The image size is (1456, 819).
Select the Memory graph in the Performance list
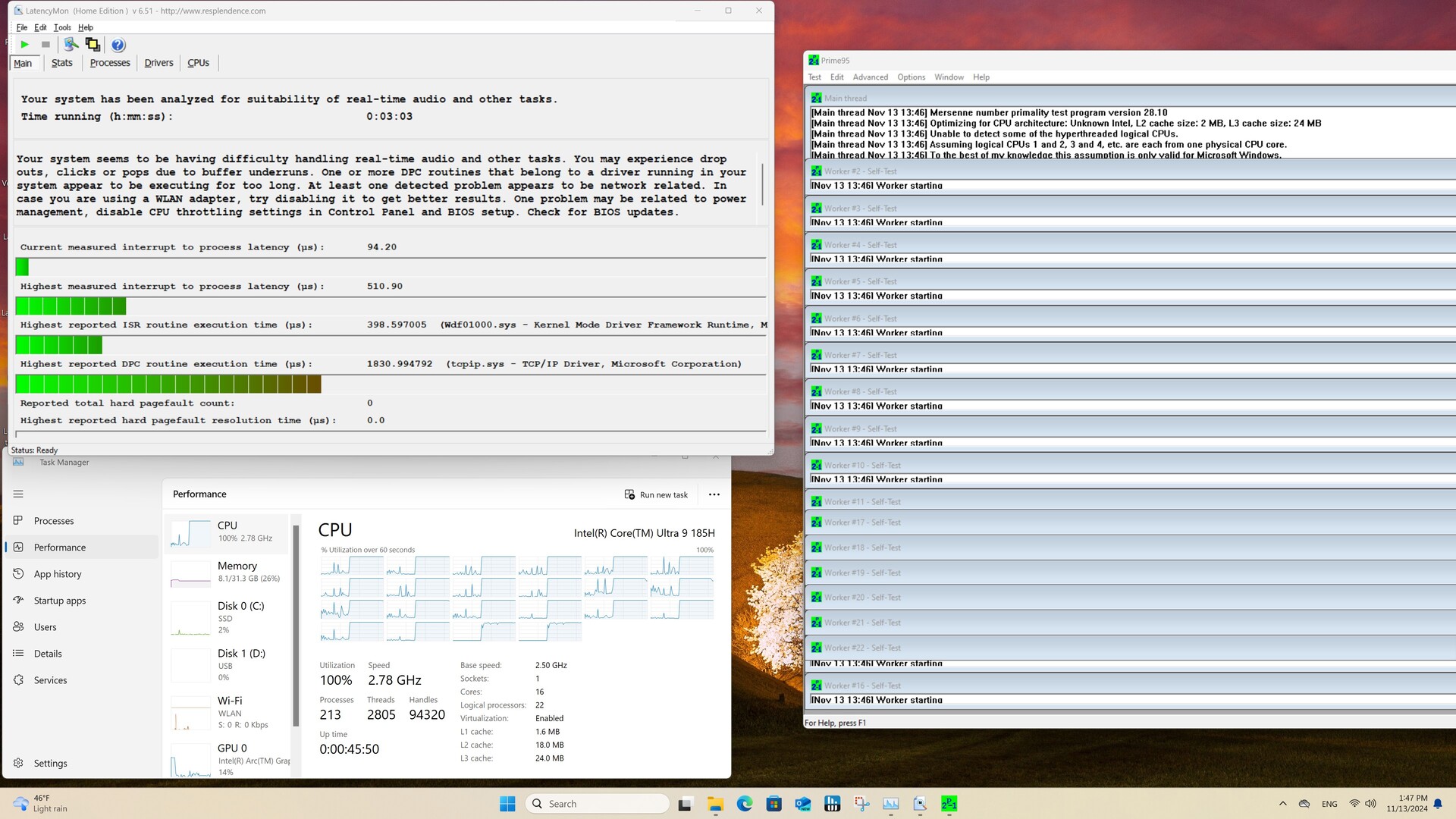tap(227, 572)
